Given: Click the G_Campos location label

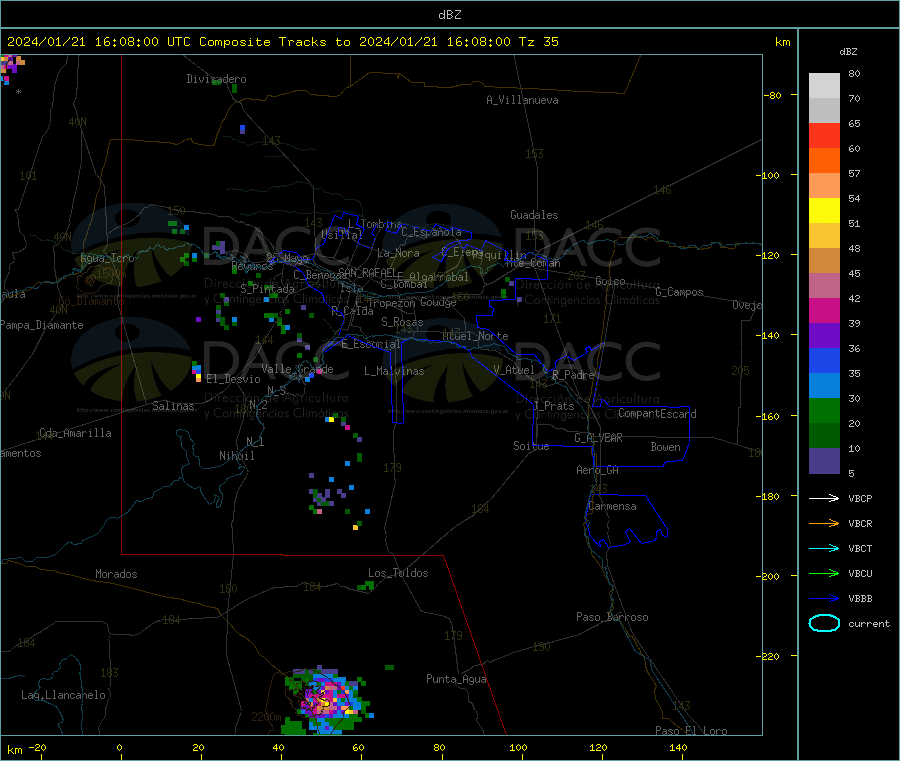Looking at the screenshot, I should [680, 292].
